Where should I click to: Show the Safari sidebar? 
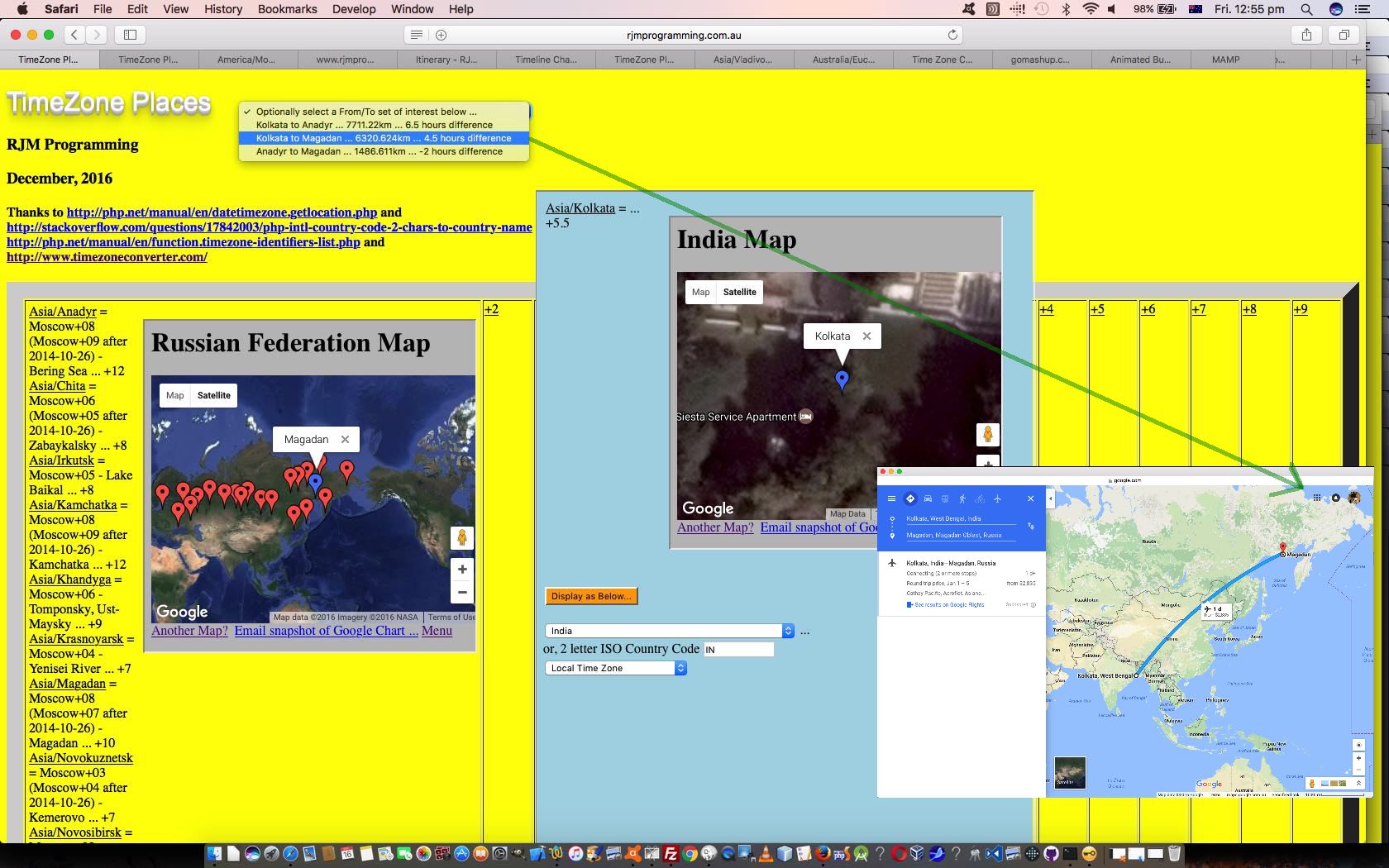130,35
